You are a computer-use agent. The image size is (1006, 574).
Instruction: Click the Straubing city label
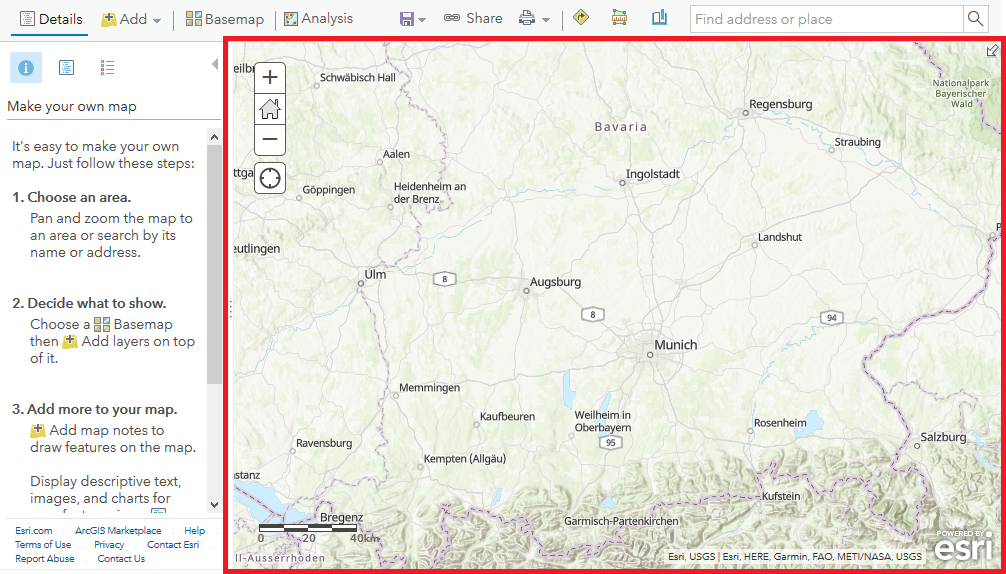point(858,142)
